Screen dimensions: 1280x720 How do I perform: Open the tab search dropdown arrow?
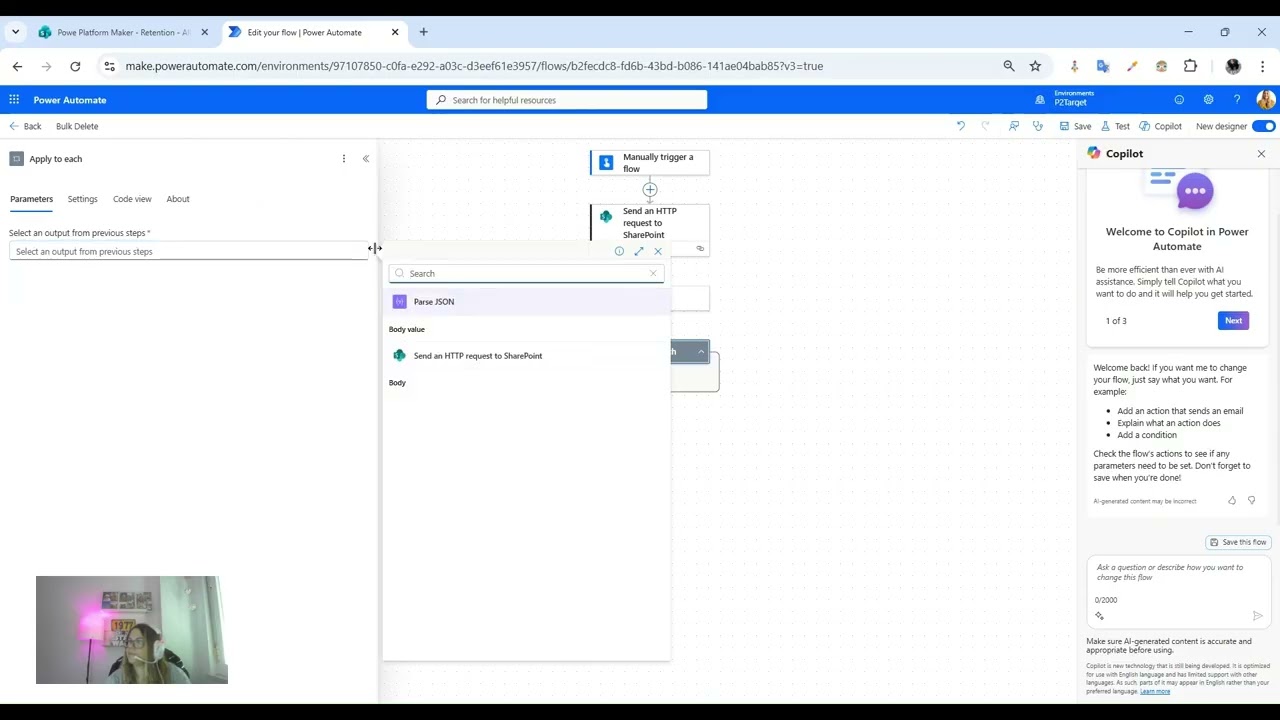[15, 32]
